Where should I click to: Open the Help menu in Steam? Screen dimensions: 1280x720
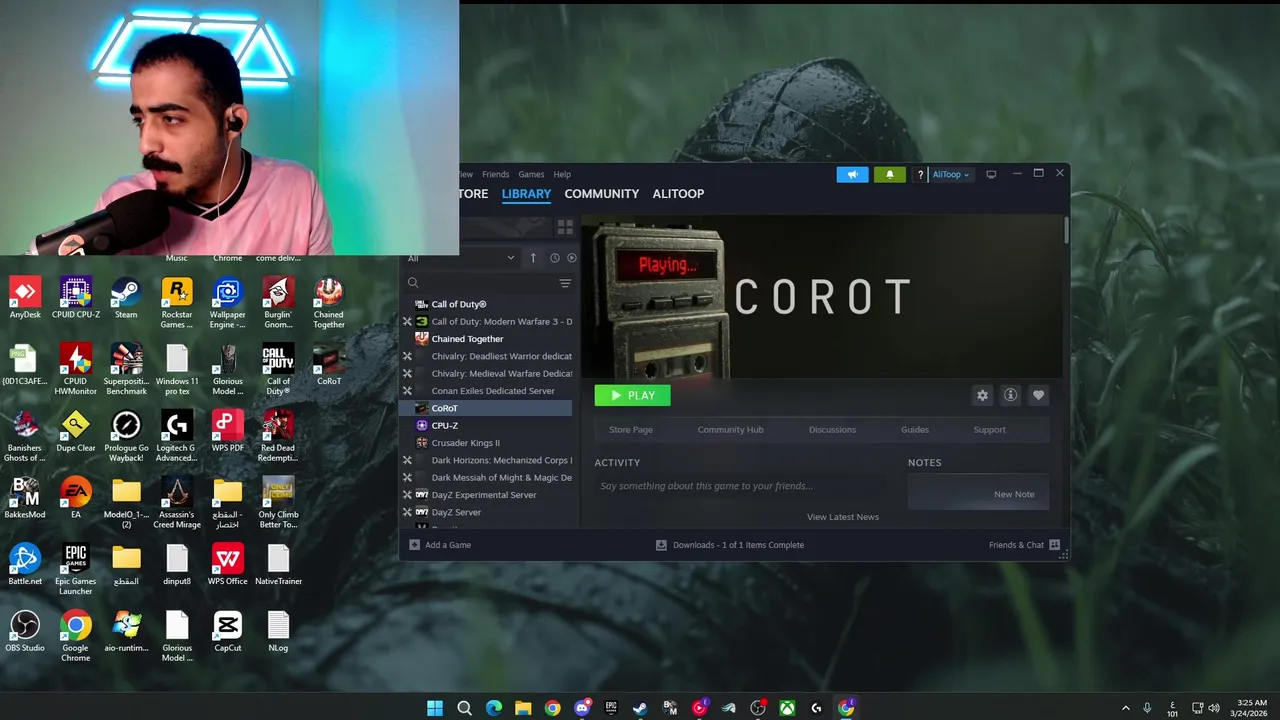[562, 174]
